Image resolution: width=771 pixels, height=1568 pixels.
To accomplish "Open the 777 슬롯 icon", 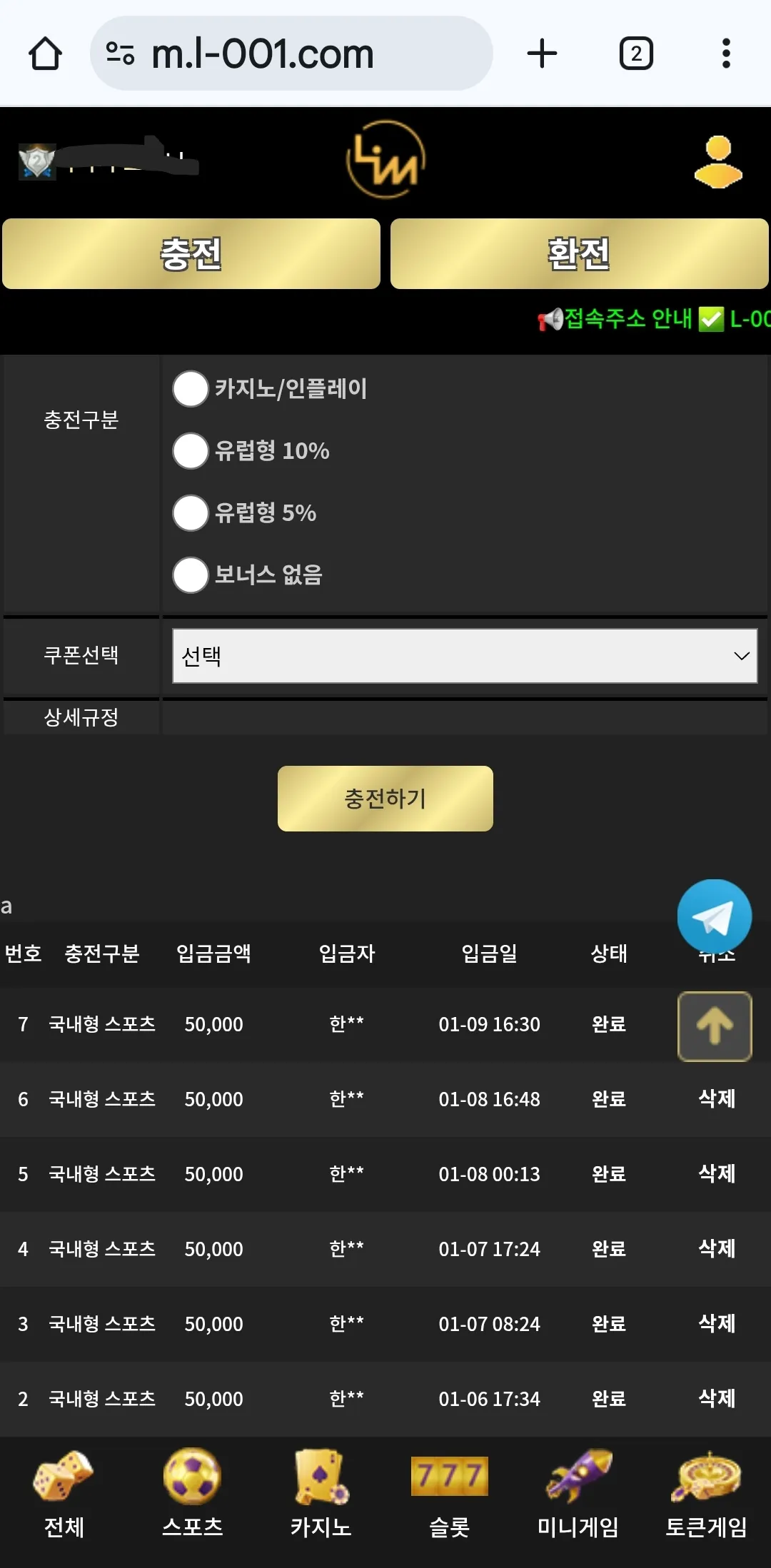I will 450,1494.
